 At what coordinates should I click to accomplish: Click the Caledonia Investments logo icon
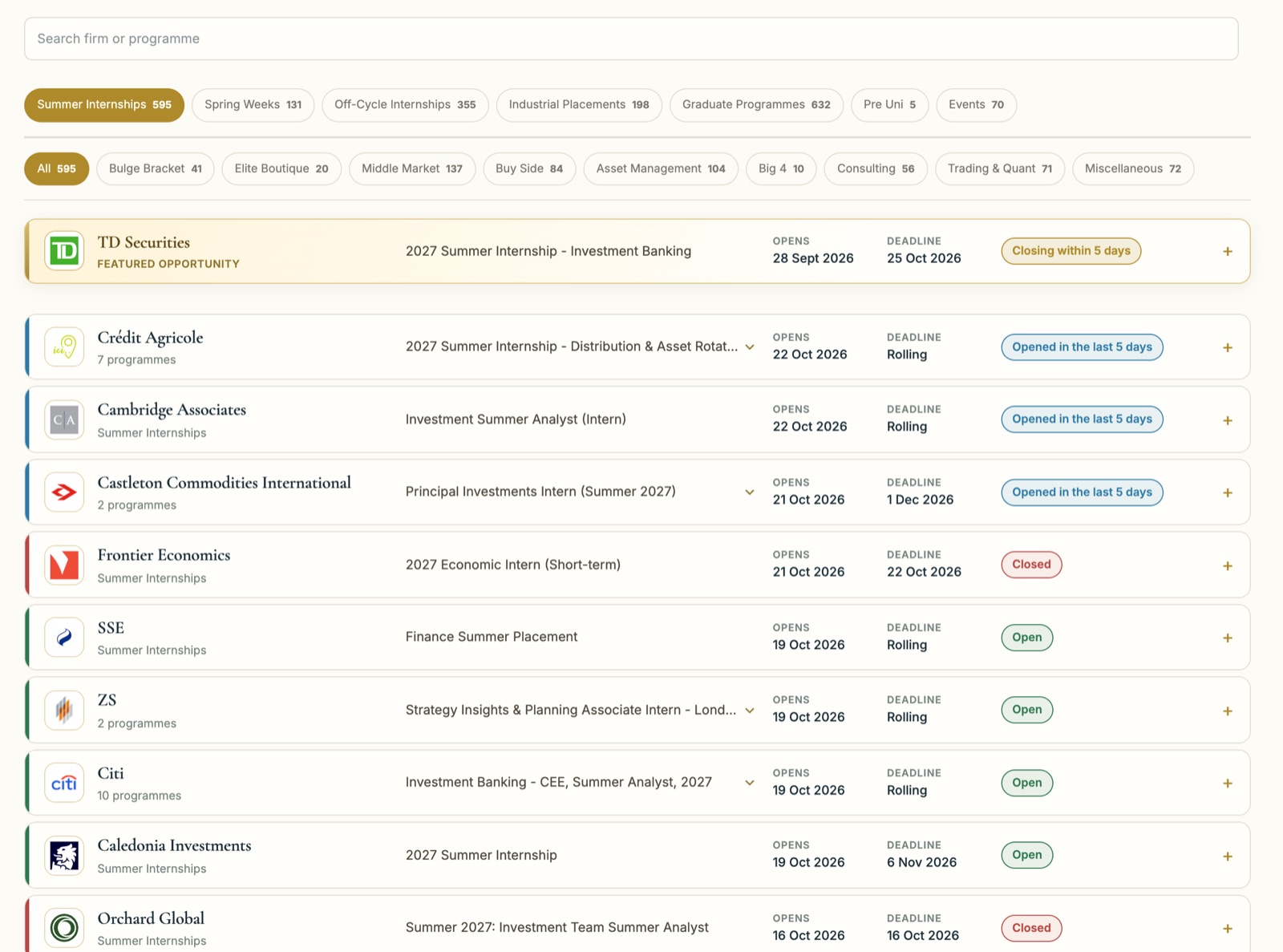click(64, 856)
